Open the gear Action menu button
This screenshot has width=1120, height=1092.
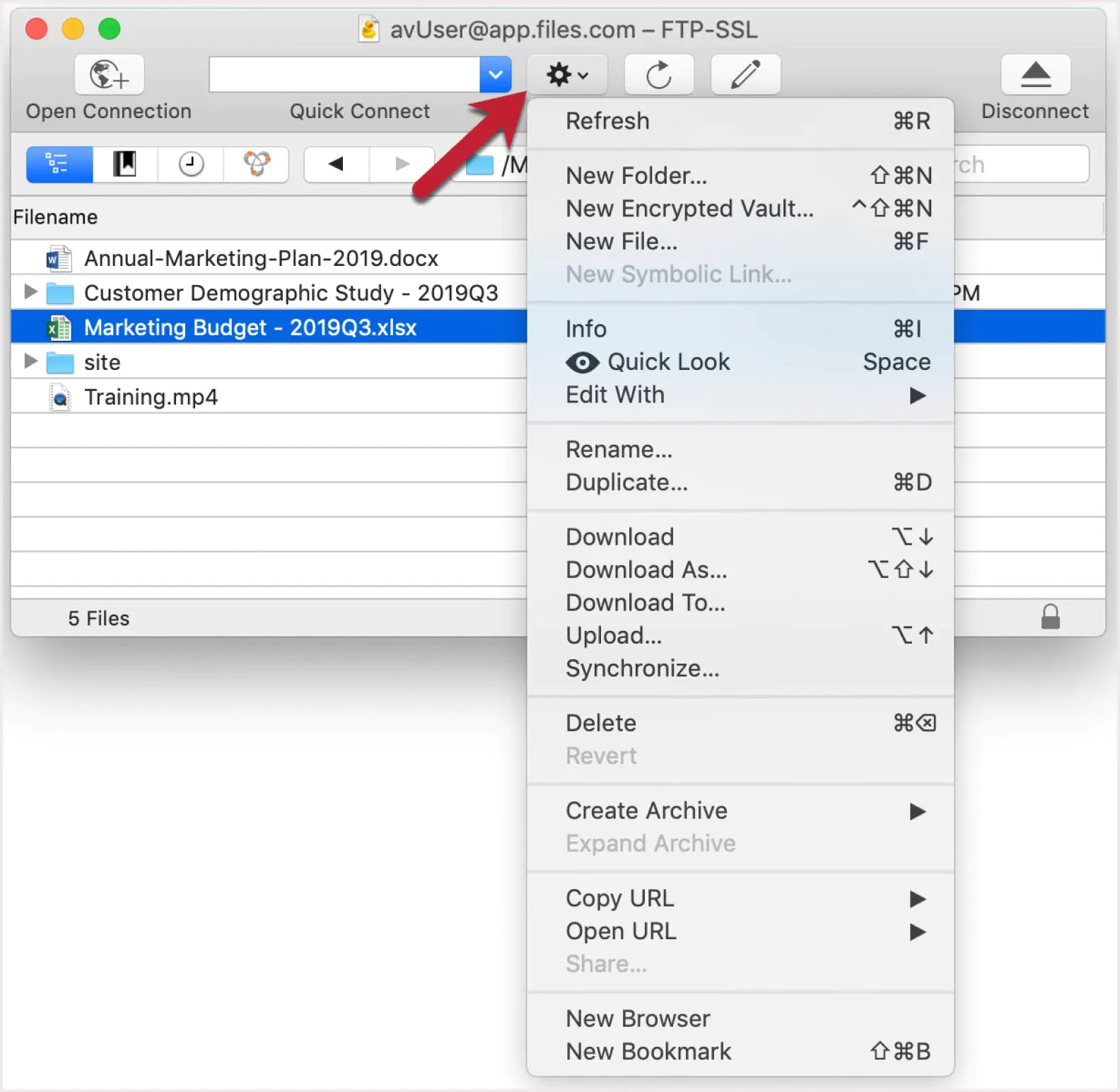pyautogui.click(x=567, y=74)
